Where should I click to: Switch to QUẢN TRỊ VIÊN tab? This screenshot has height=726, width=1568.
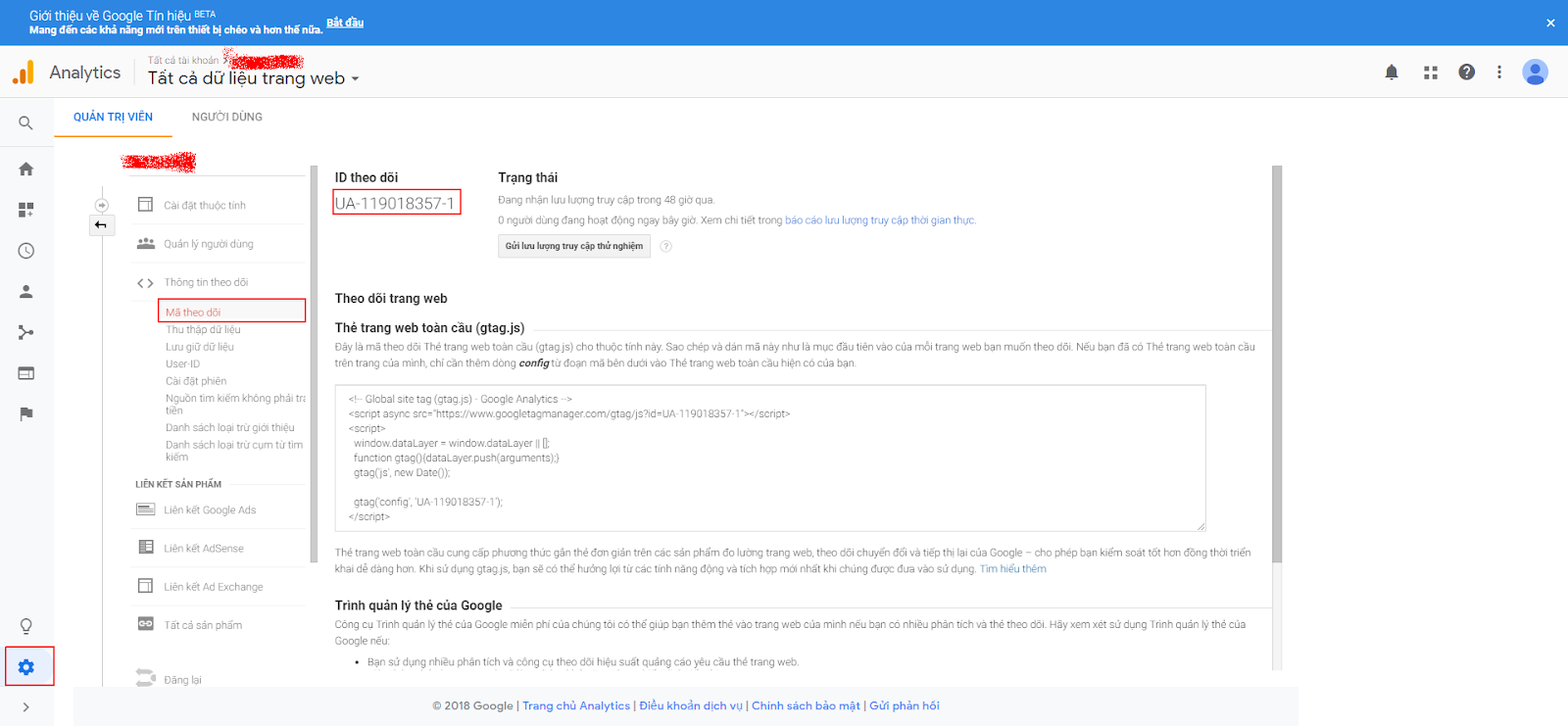[114, 117]
